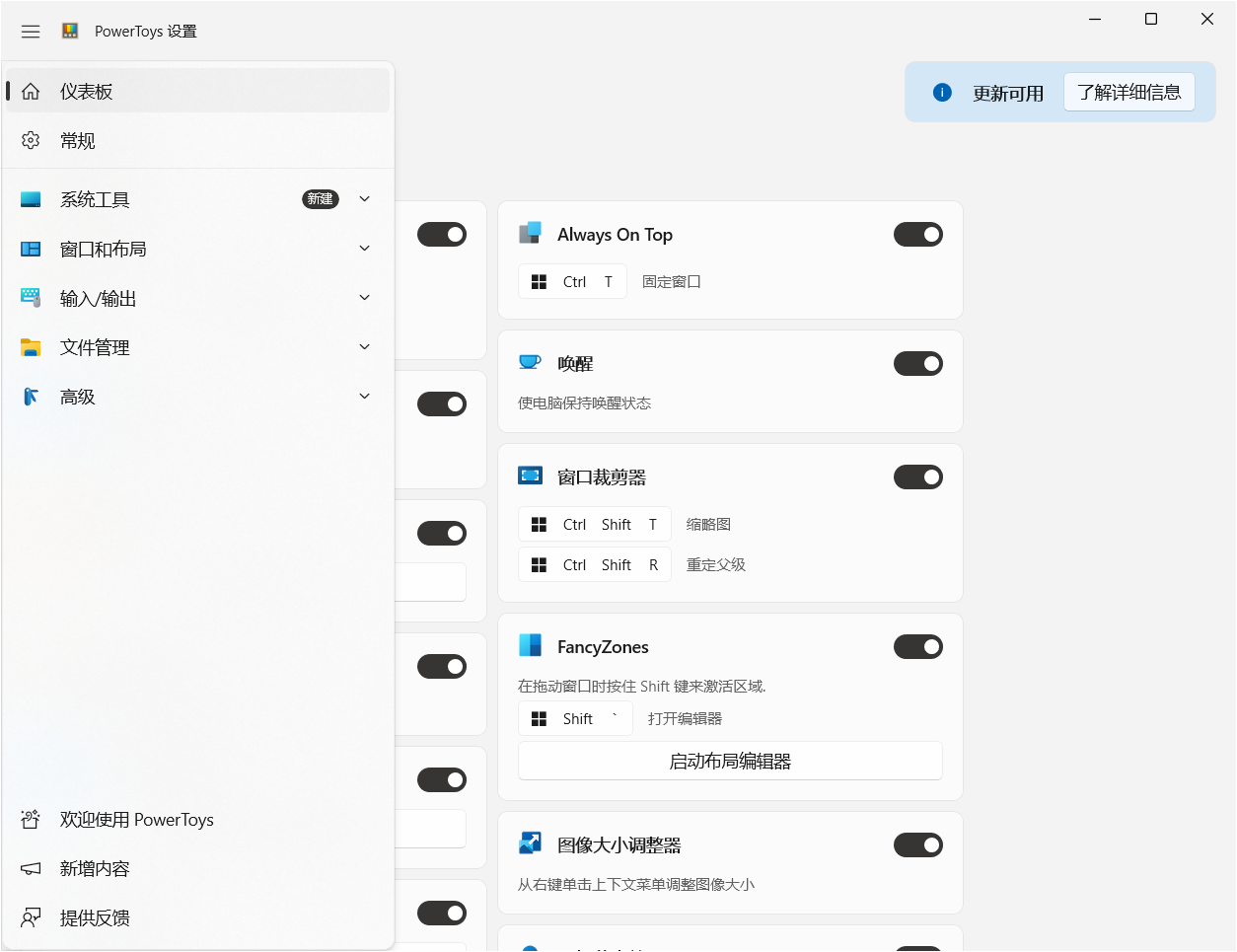This screenshot has height=952, width=1237.
Task: Open 提供反馈 link
Action: pos(198,918)
